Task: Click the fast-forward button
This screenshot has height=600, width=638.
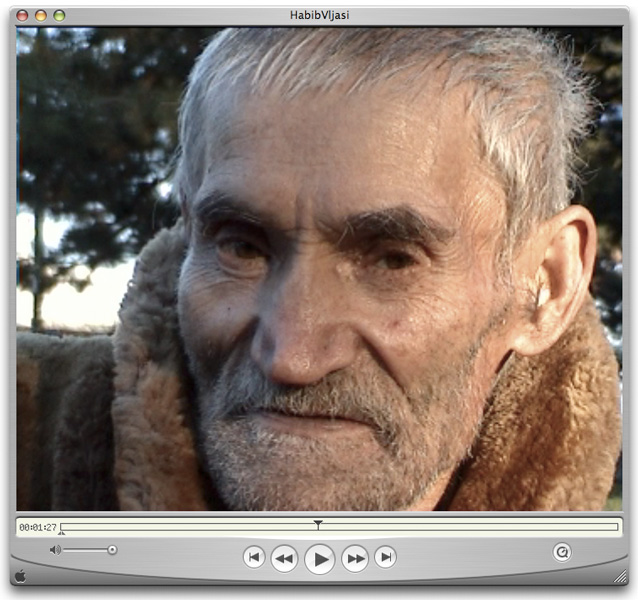Action: pos(355,558)
